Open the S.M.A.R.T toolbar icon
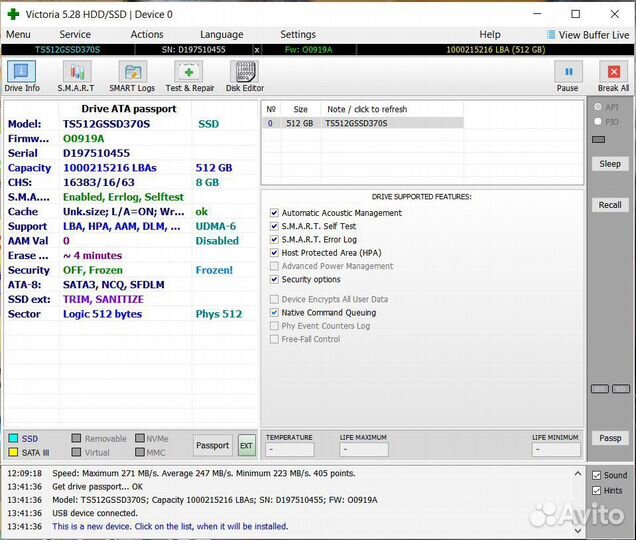This screenshot has width=636, height=540. tap(76, 72)
